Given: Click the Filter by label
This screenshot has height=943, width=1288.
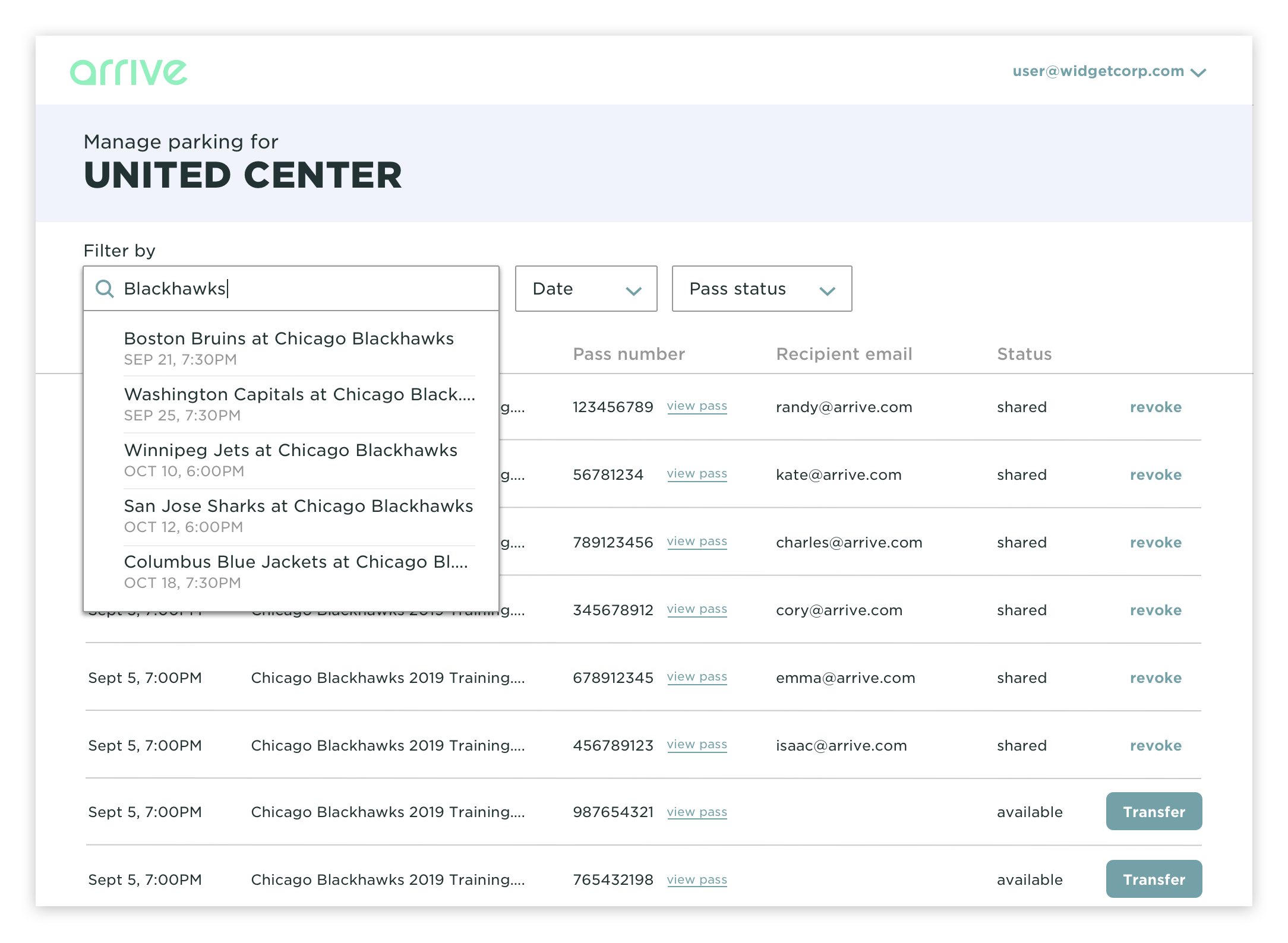Looking at the screenshot, I should coord(119,251).
